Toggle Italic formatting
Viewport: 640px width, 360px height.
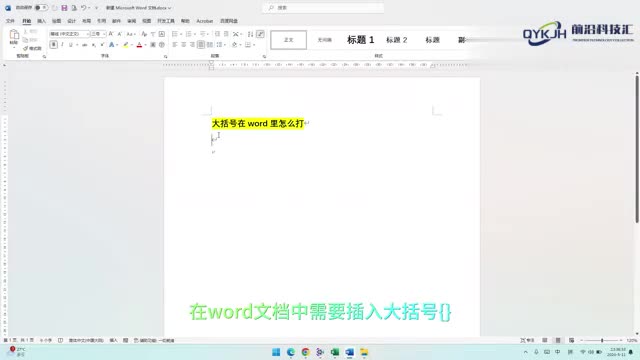click(62, 44)
